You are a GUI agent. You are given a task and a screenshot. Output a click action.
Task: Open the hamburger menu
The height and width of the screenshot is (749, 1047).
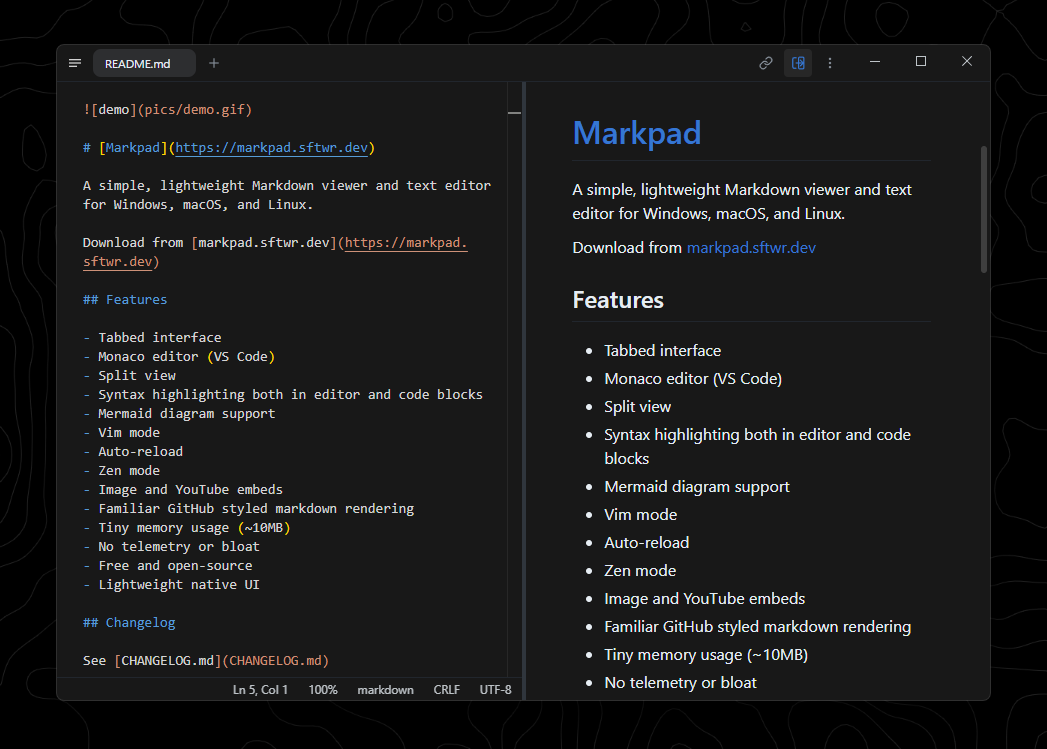coord(74,62)
